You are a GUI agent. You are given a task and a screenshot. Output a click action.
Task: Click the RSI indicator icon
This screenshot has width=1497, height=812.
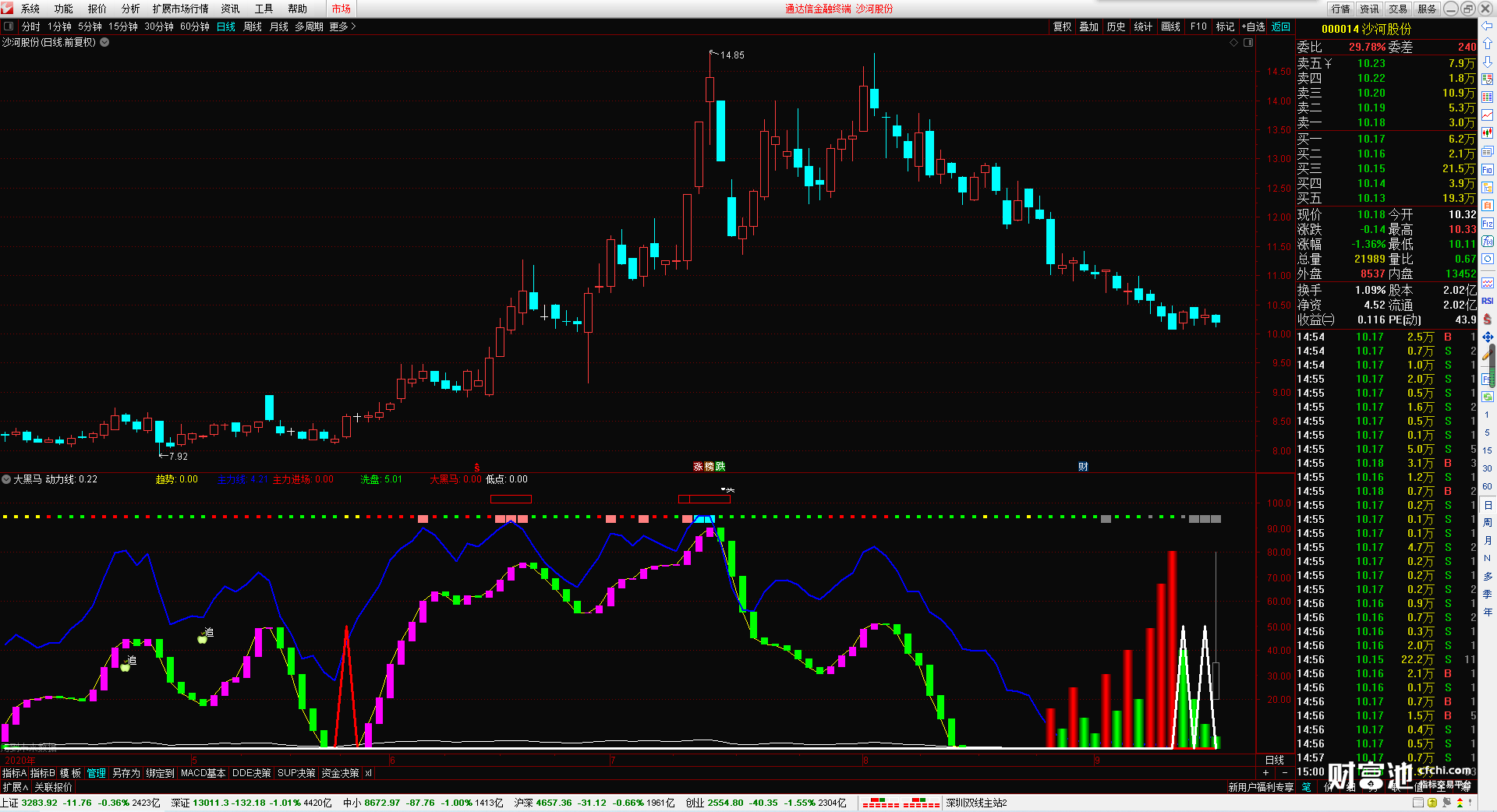click(1488, 301)
